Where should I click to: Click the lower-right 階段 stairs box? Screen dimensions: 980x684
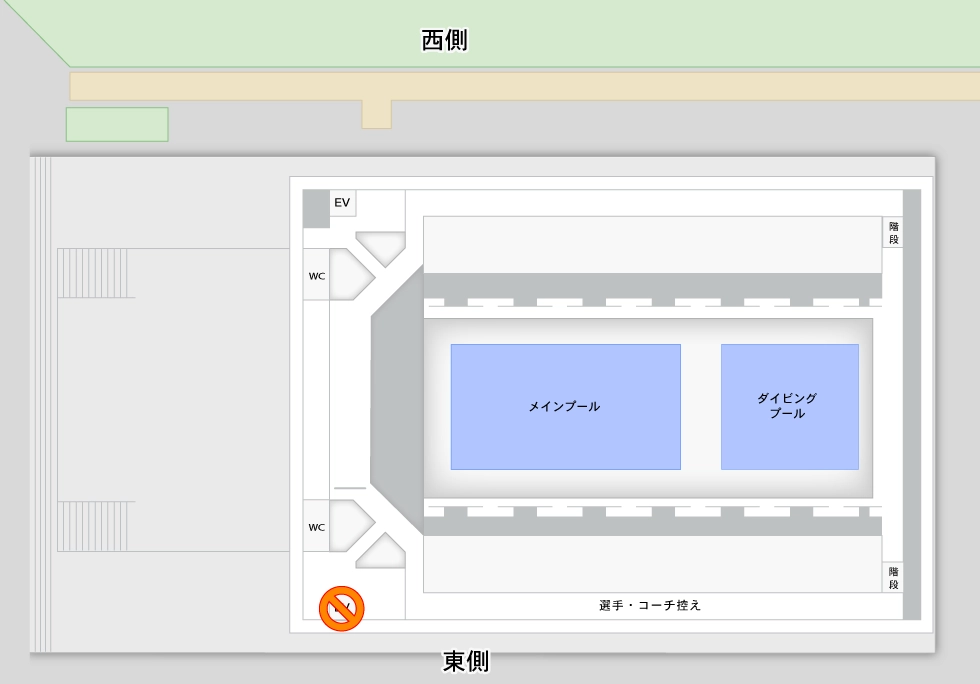click(893, 578)
